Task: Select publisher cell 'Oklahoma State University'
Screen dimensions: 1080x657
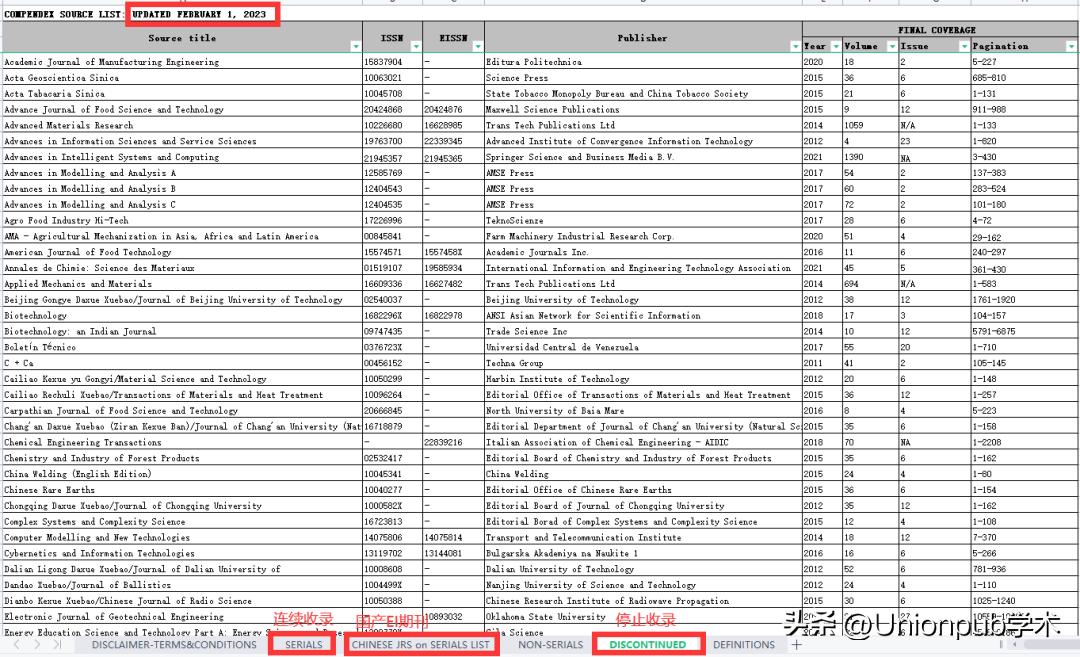Action: [643, 617]
